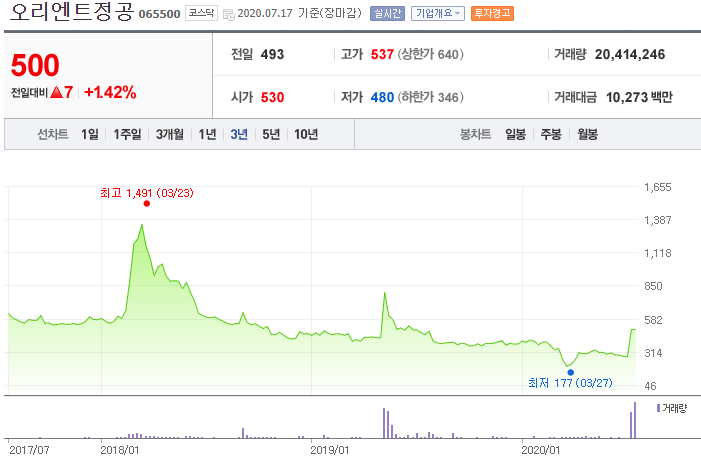Click the stock code 065500
Viewport: 701px width, 475px height.
pyautogui.click(x=159, y=14)
